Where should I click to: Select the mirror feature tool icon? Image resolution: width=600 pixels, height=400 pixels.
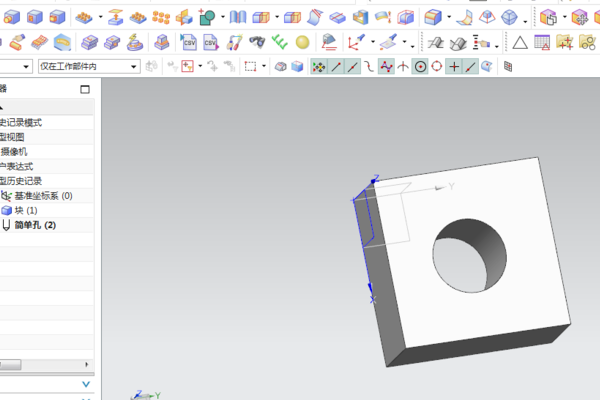(184, 18)
